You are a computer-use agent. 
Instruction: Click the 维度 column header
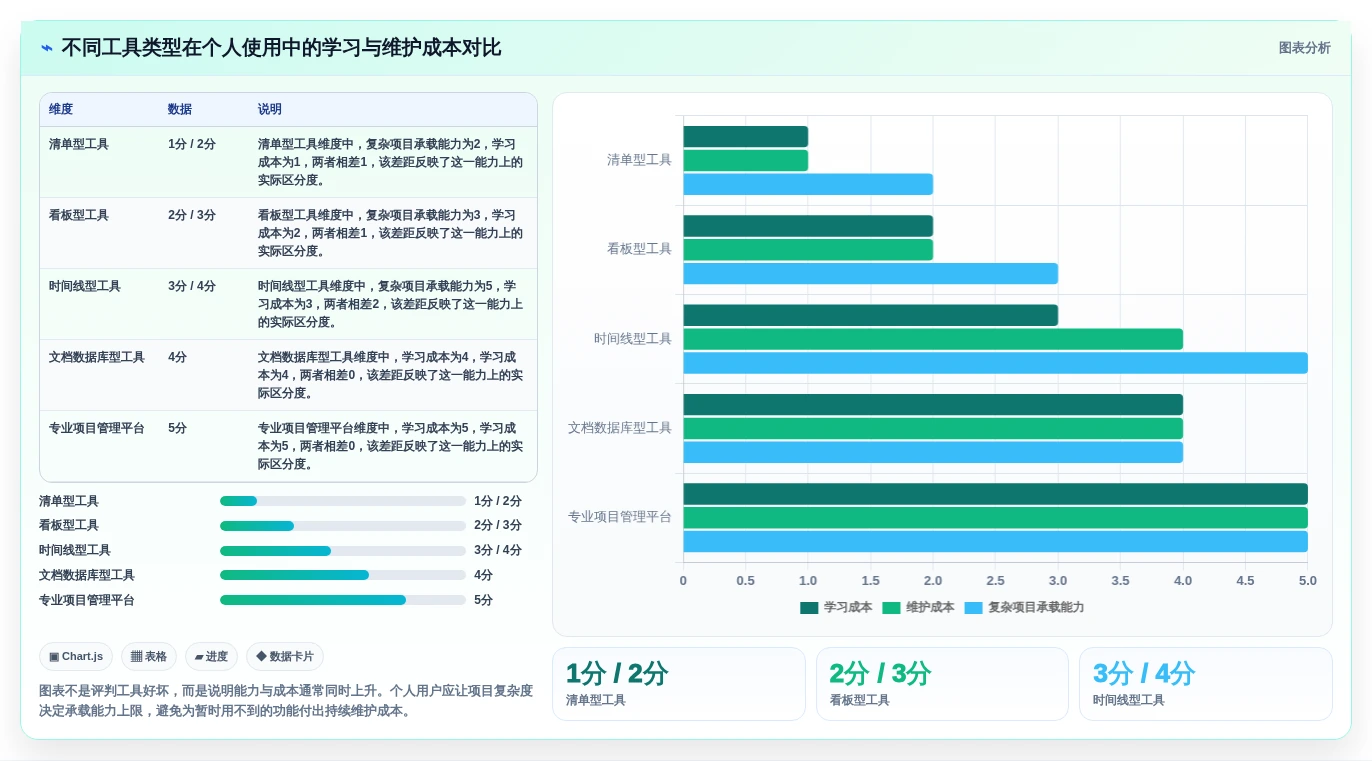61,109
